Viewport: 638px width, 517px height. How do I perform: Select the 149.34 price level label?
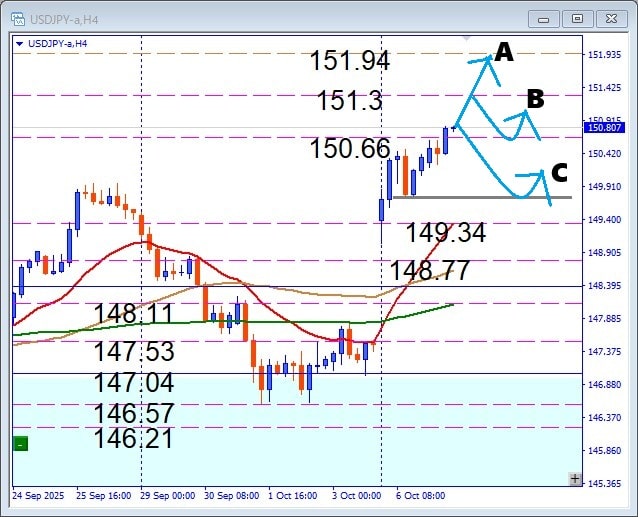pyautogui.click(x=445, y=233)
